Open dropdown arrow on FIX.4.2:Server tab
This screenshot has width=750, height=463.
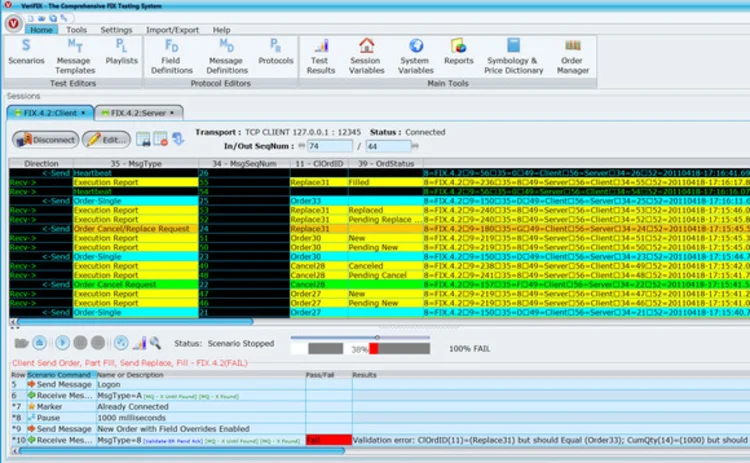pos(172,113)
